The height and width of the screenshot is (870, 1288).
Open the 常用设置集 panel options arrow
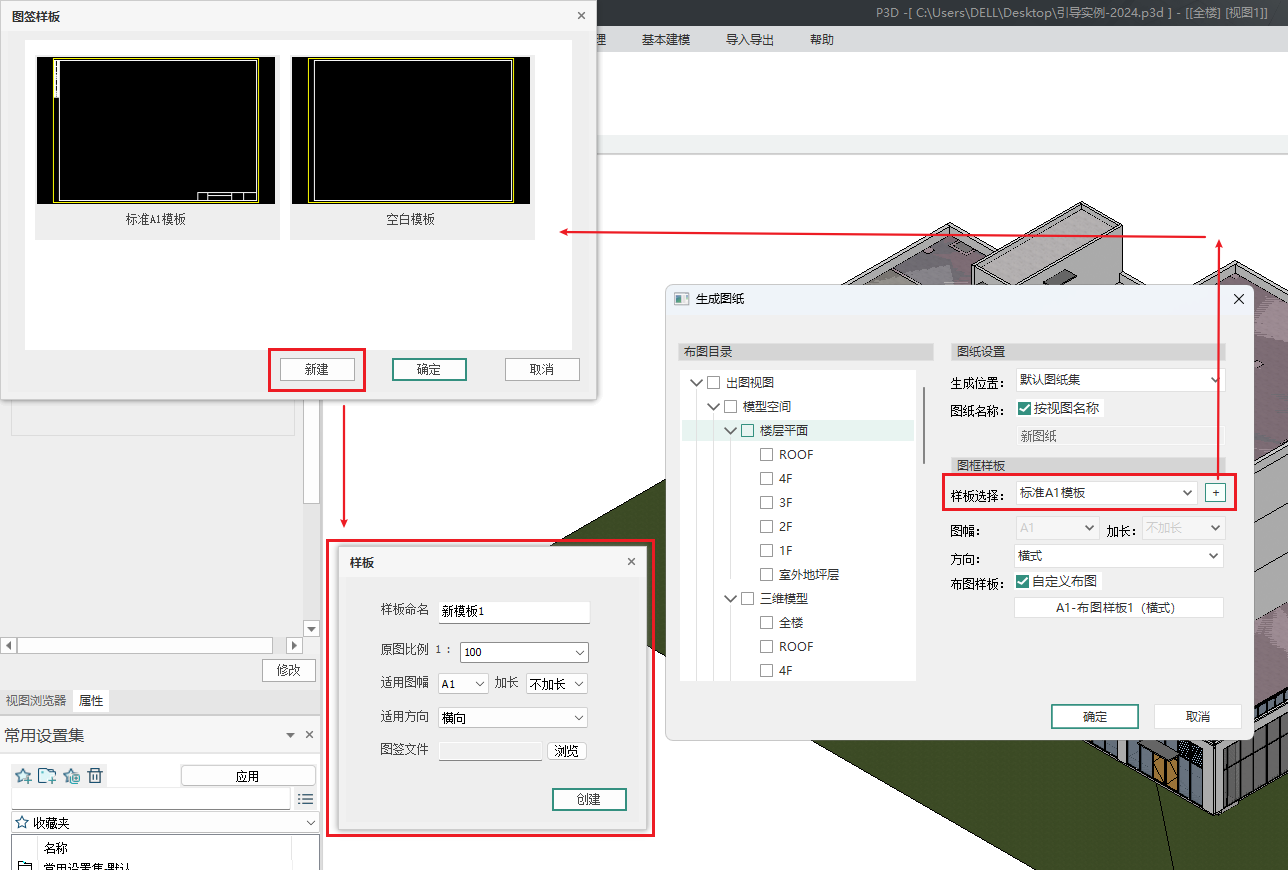tap(291, 735)
